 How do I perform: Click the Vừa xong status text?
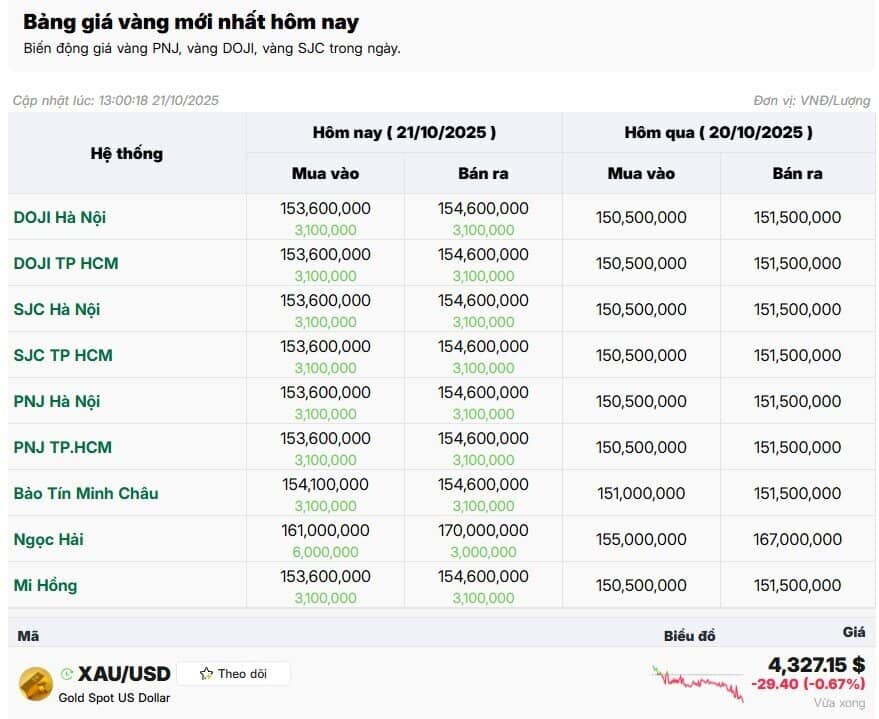click(840, 703)
